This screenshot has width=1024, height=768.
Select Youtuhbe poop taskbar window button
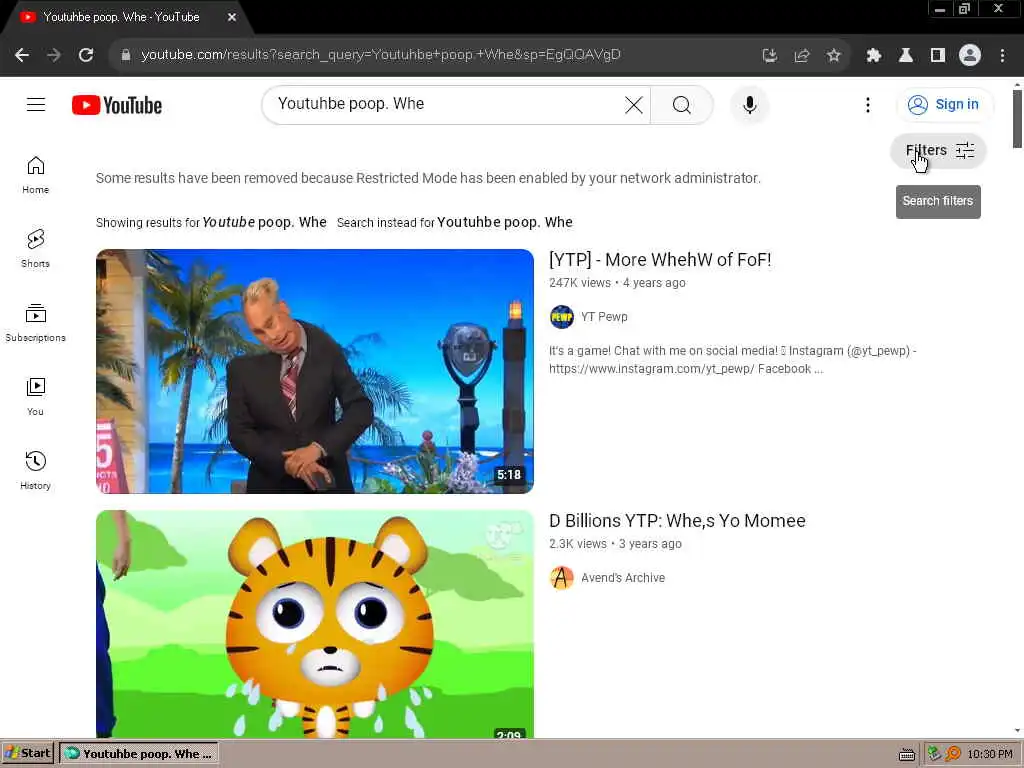139,754
